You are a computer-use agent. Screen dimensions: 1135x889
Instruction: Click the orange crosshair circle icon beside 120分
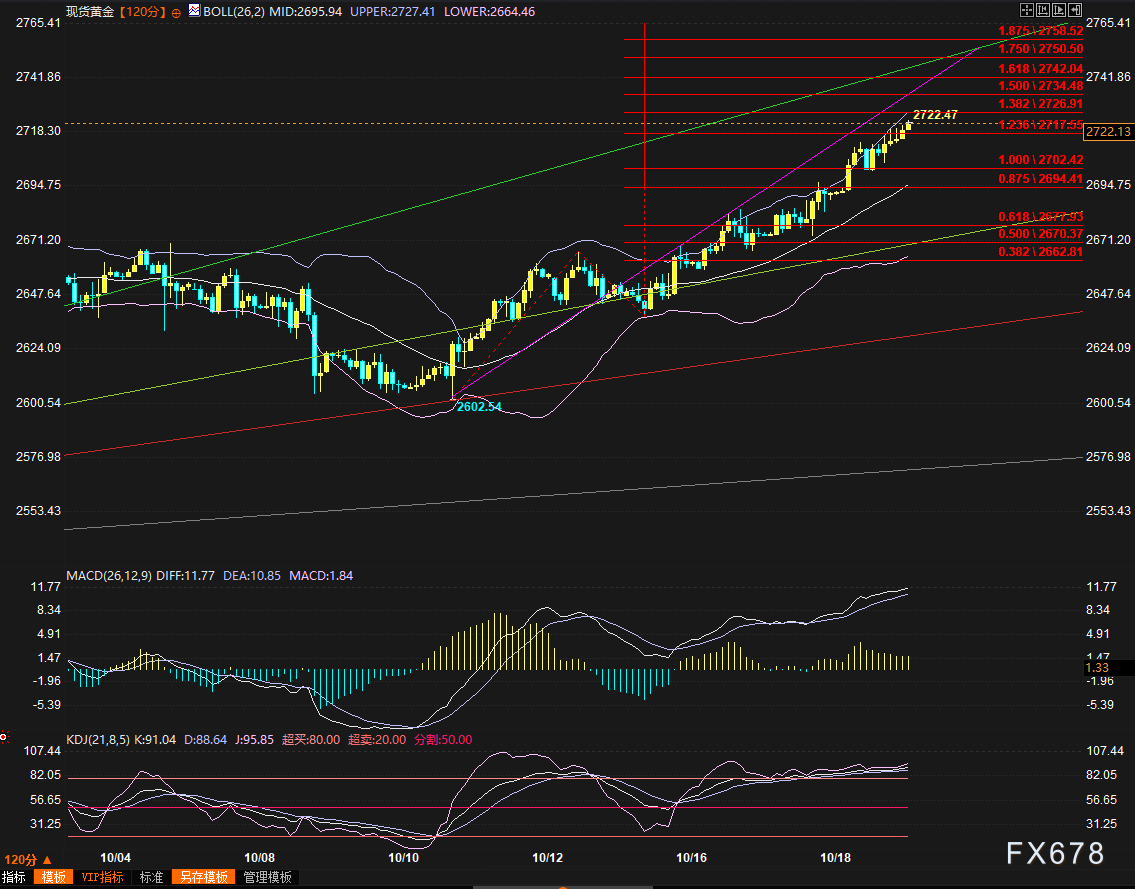click(x=177, y=13)
